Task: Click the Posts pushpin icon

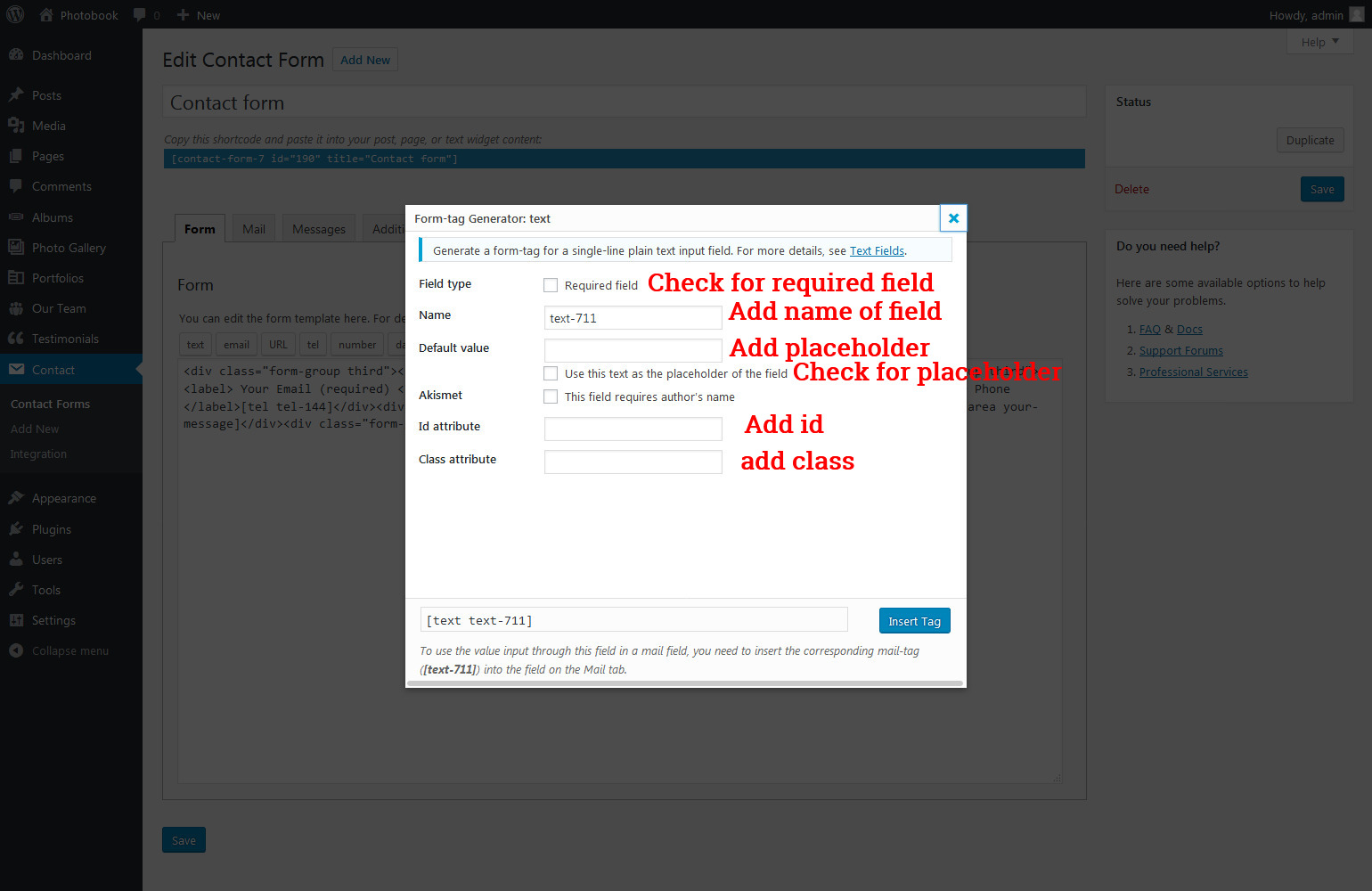Action: pos(16,95)
